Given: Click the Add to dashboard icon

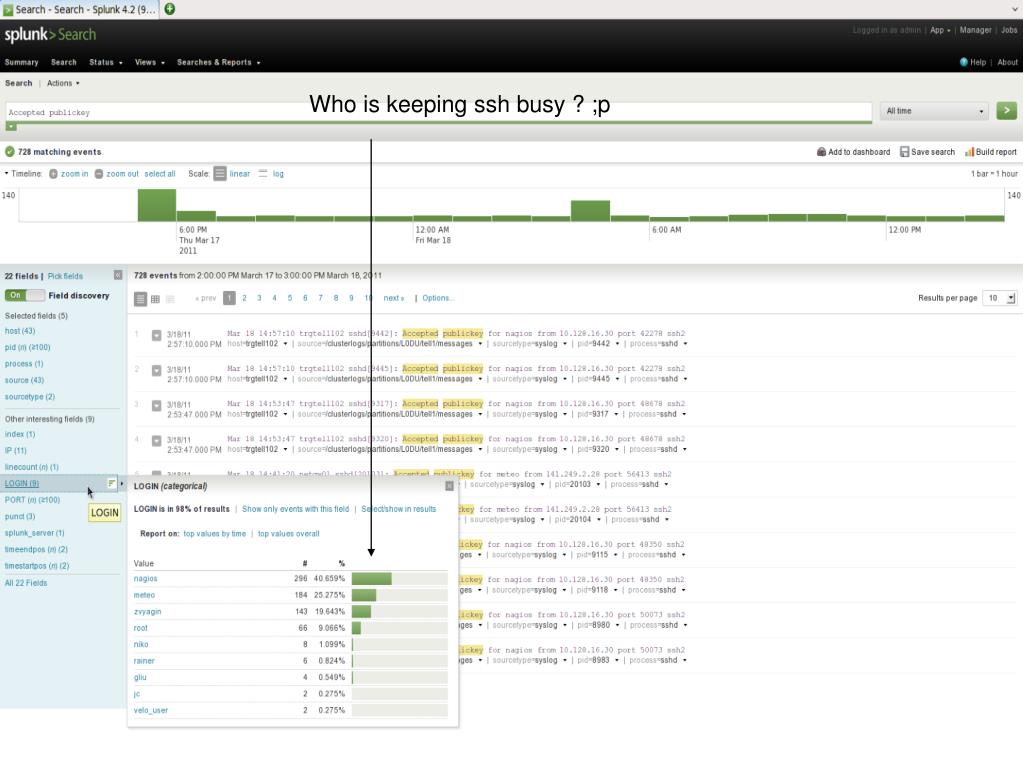Looking at the screenshot, I should (821, 152).
